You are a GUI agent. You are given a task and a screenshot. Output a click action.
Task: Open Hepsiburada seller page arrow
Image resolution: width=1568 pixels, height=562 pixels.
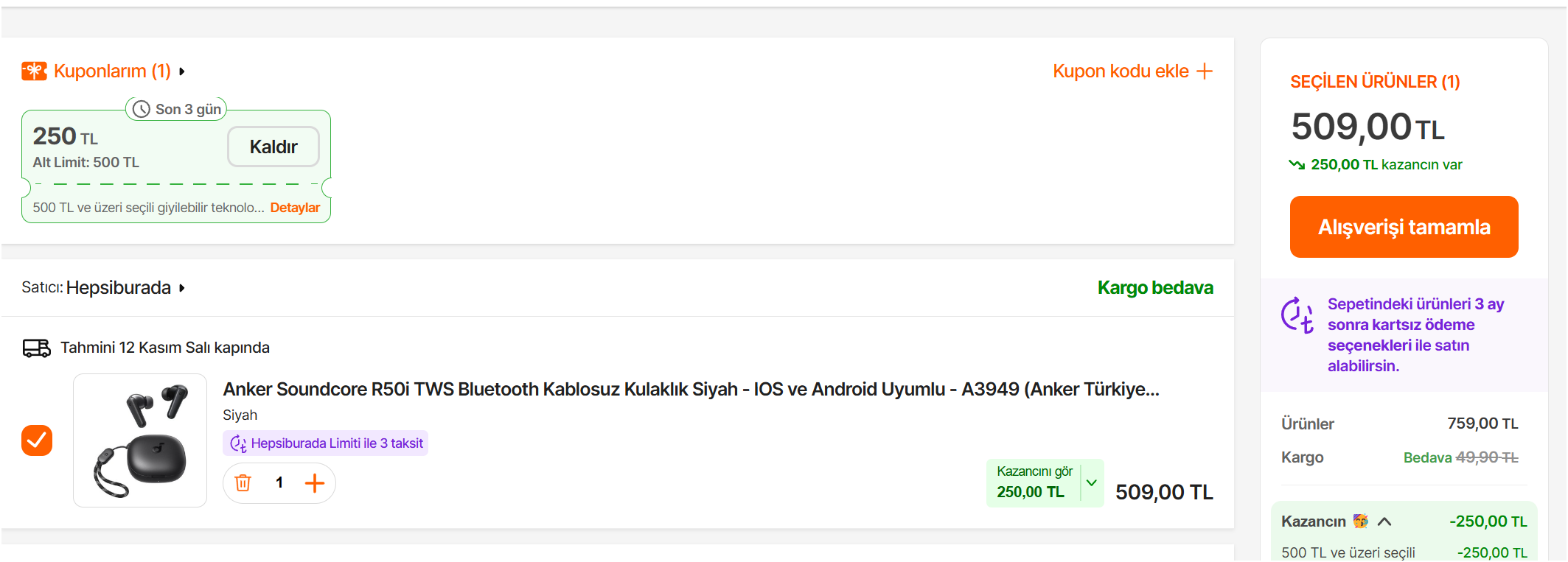[182, 288]
